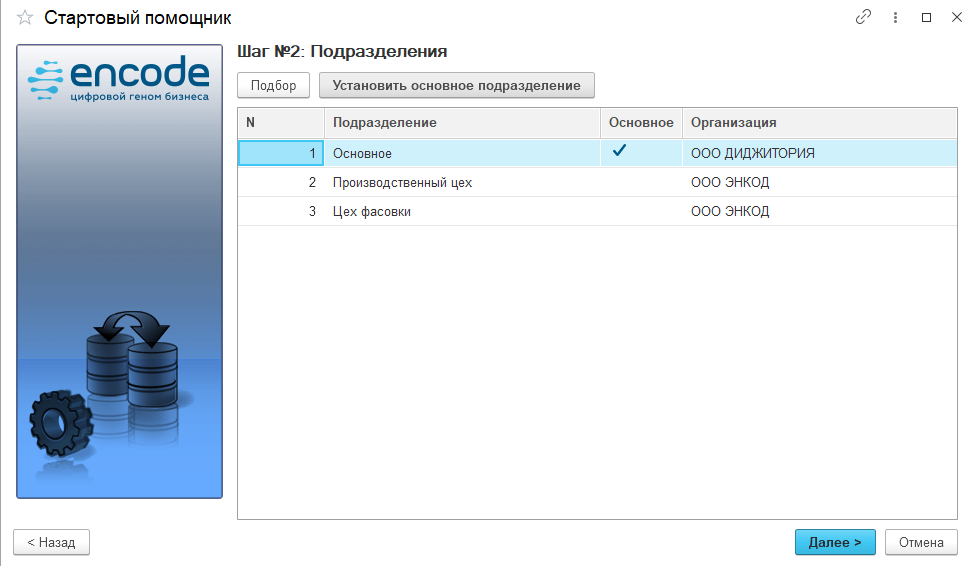The width and height of the screenshot is (974, 566).
Task: Toggle the Основное checkmark in row 1
Action: tap(620, 152)
